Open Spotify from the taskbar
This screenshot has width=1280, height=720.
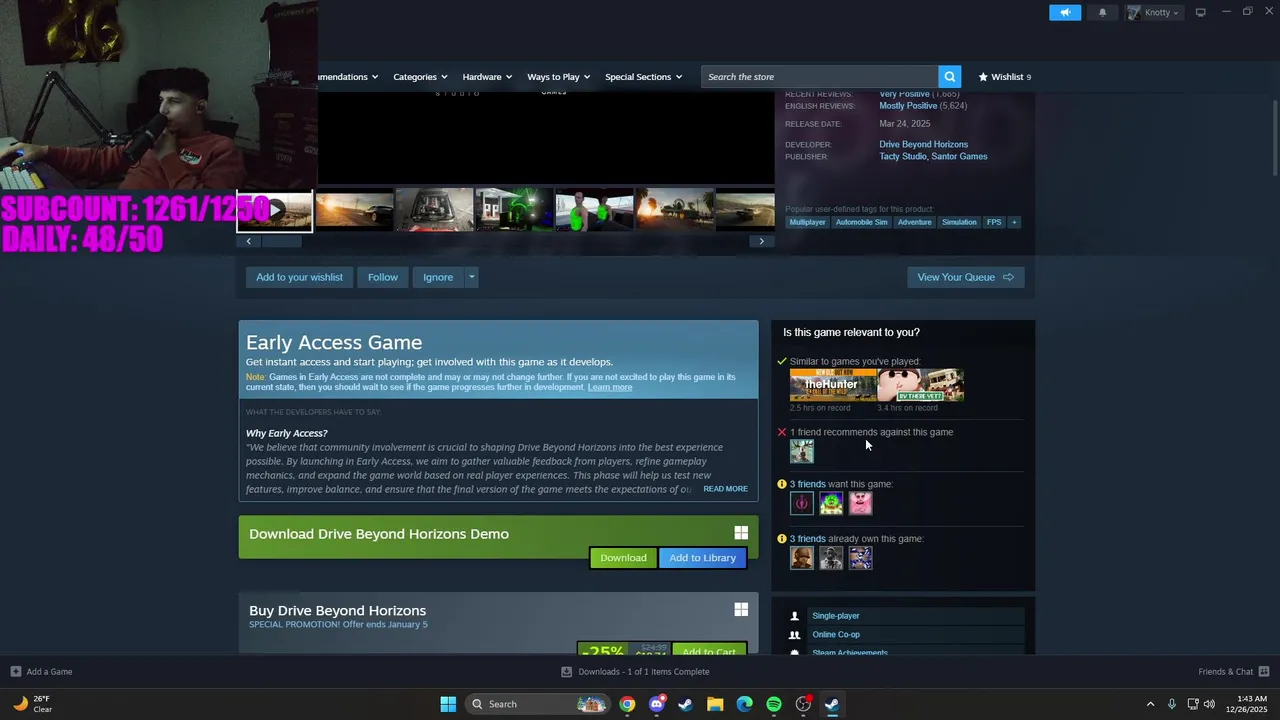coord(773,704)
